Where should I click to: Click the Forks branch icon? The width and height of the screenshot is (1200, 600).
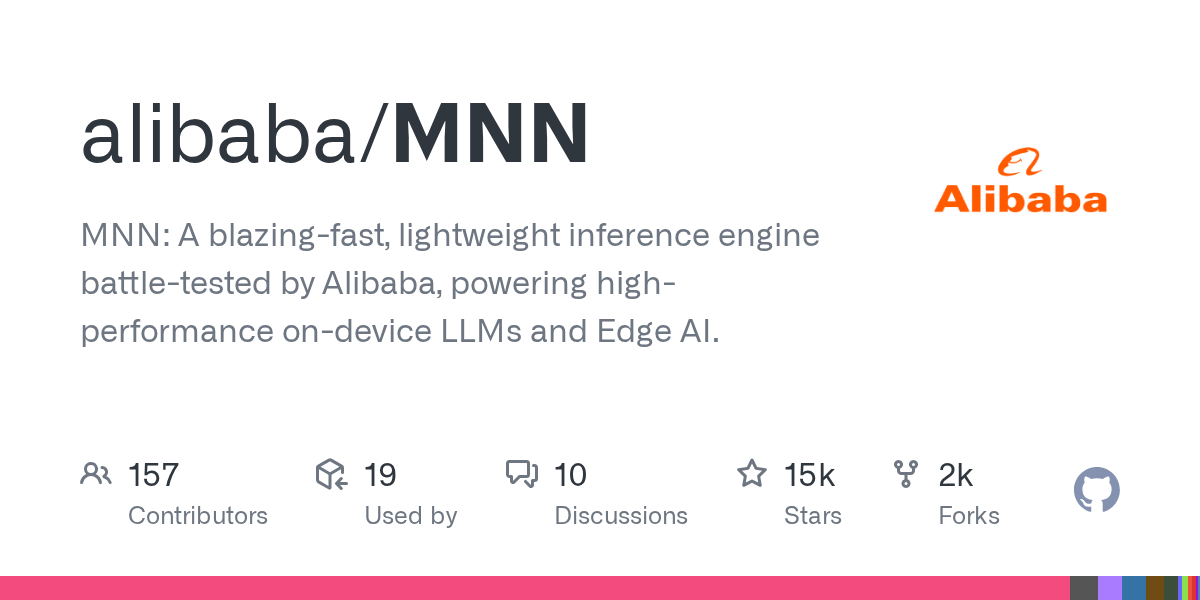906,474
